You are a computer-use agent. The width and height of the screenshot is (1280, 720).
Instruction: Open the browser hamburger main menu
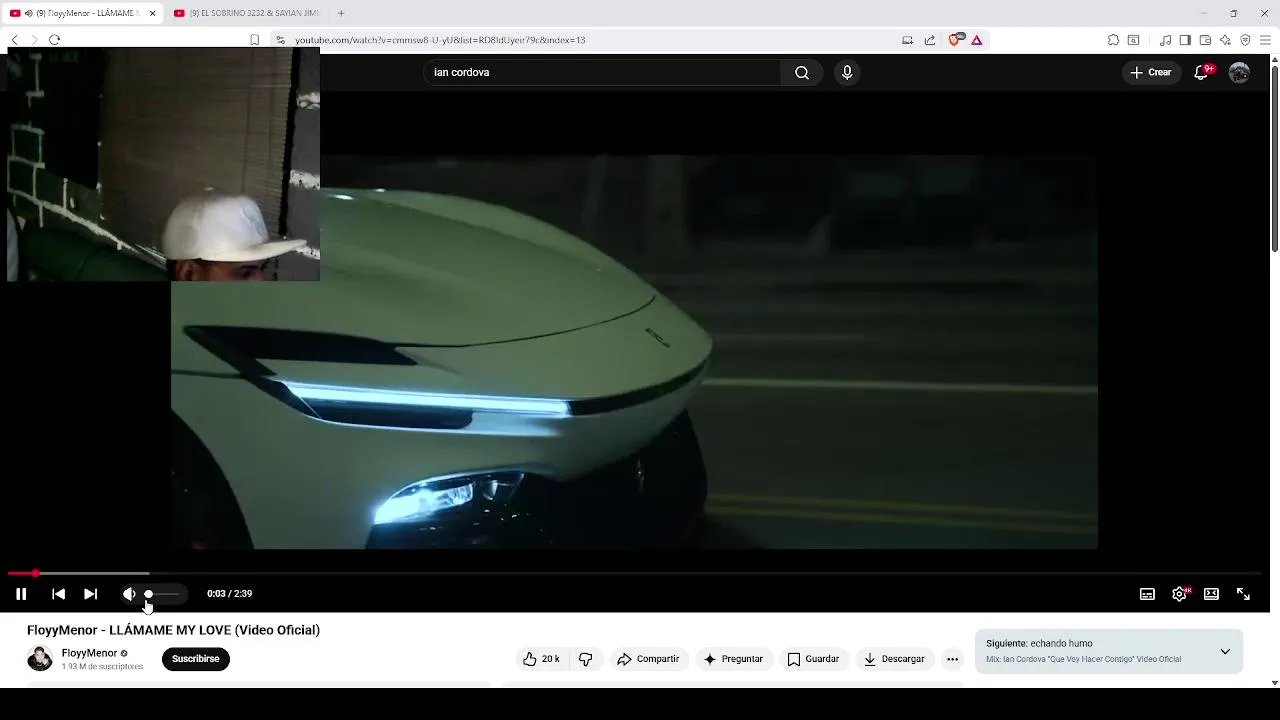click(1265, 40)
